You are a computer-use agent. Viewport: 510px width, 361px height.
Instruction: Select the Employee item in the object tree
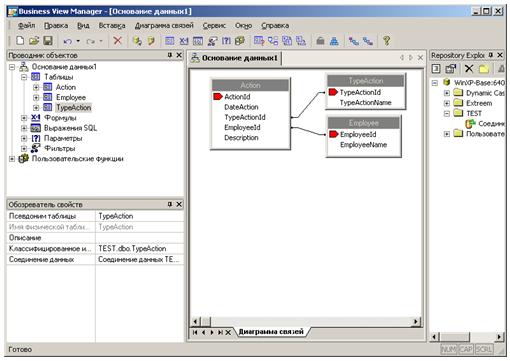[x=71, y=98]
